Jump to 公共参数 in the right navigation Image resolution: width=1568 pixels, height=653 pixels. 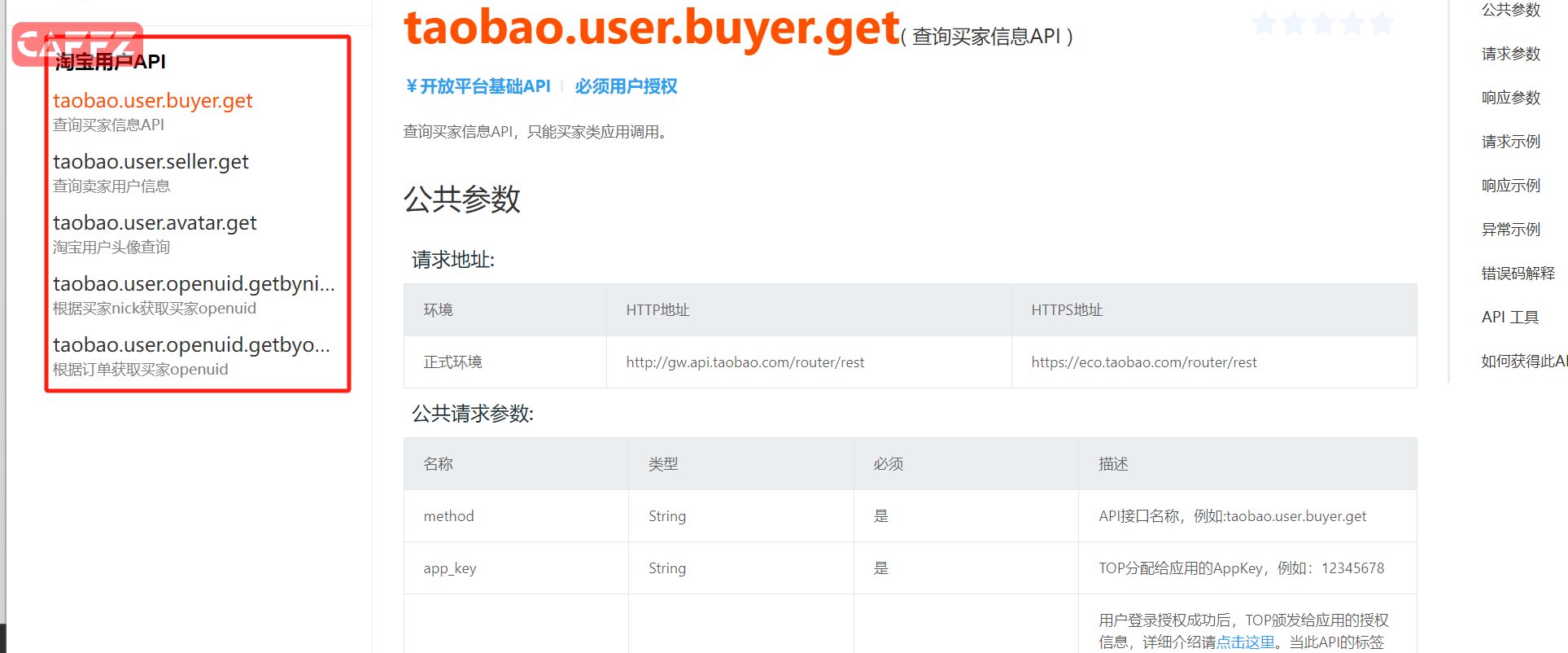pos(1510,10)
